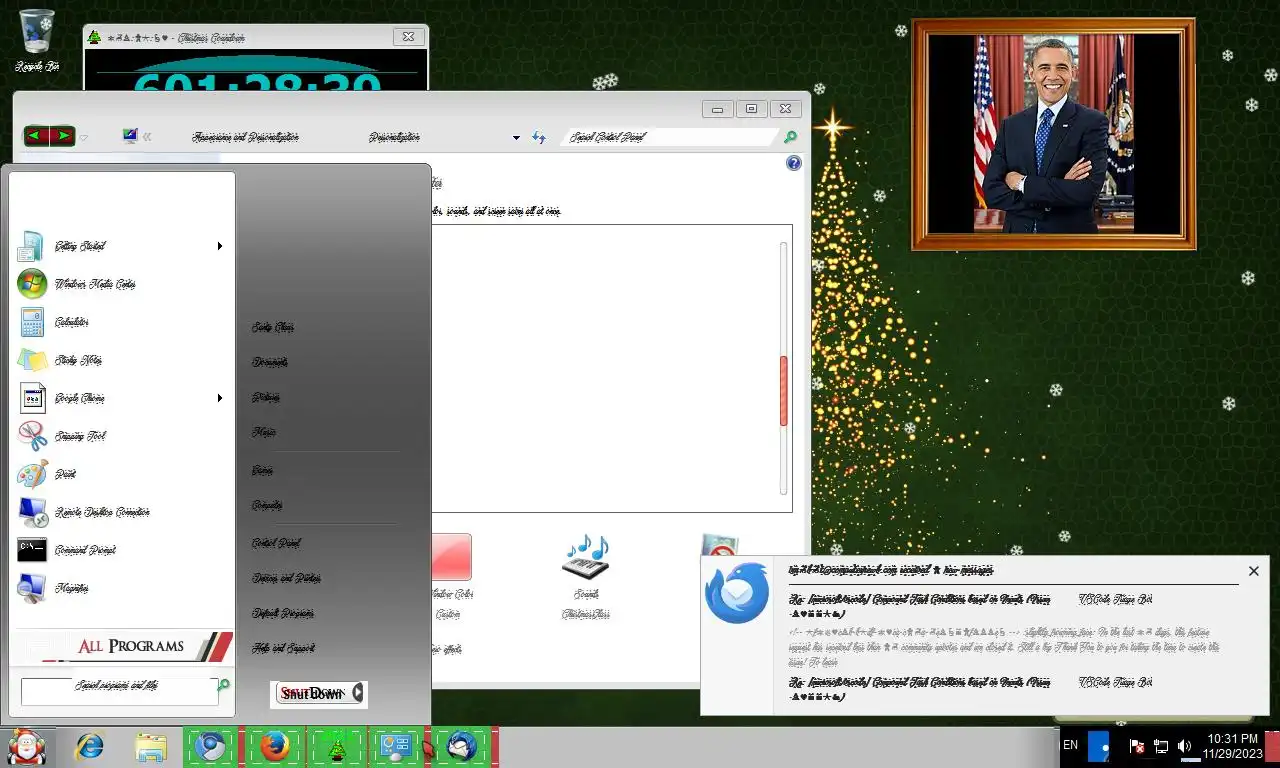Open Devices and Printers from the Start menu
This screenshot has height=768, width=1280.
(286, 578)
